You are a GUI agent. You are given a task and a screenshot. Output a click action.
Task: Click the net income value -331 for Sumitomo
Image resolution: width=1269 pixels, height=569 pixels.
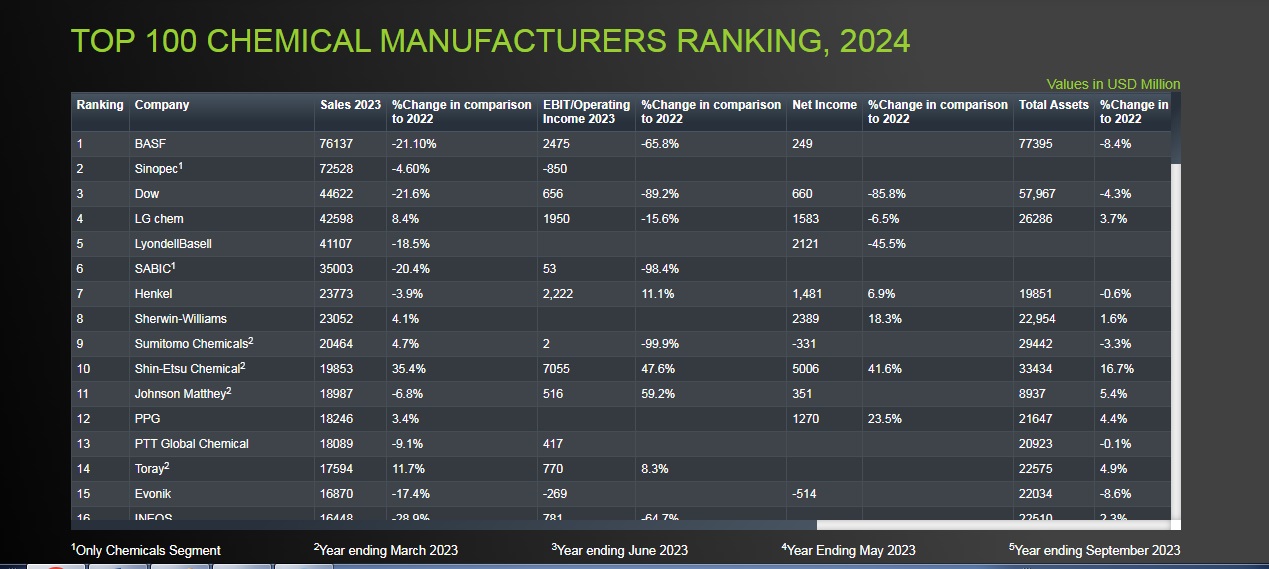click(804, 344)
